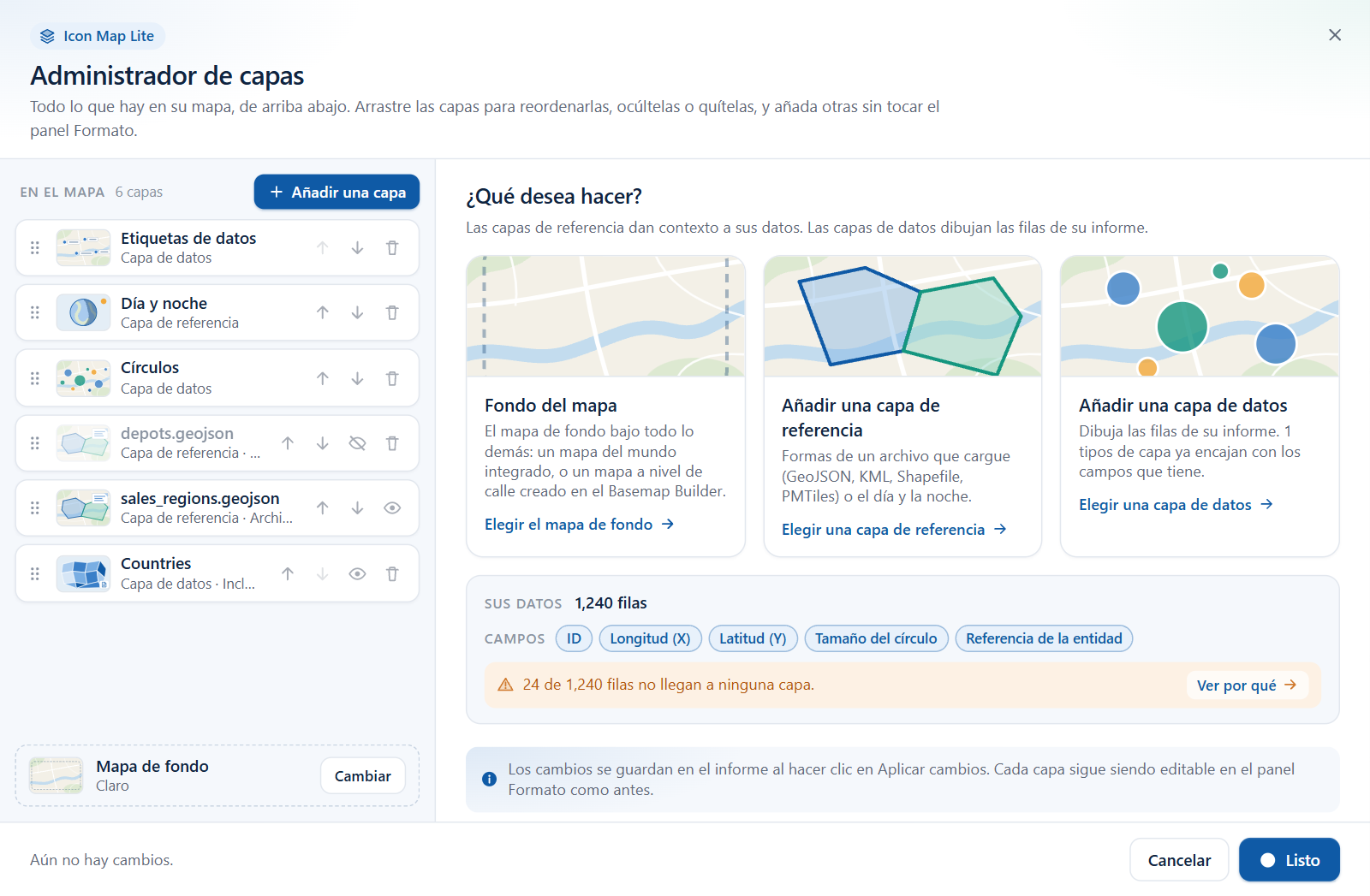This screenshot has height=896, width=1370.
Task: Move Círculos layer down
Action: [357, 378]
